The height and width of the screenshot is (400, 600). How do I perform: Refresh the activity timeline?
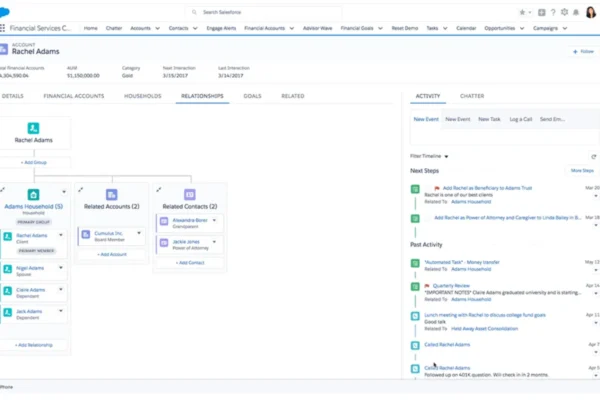[x=593, y=157]
